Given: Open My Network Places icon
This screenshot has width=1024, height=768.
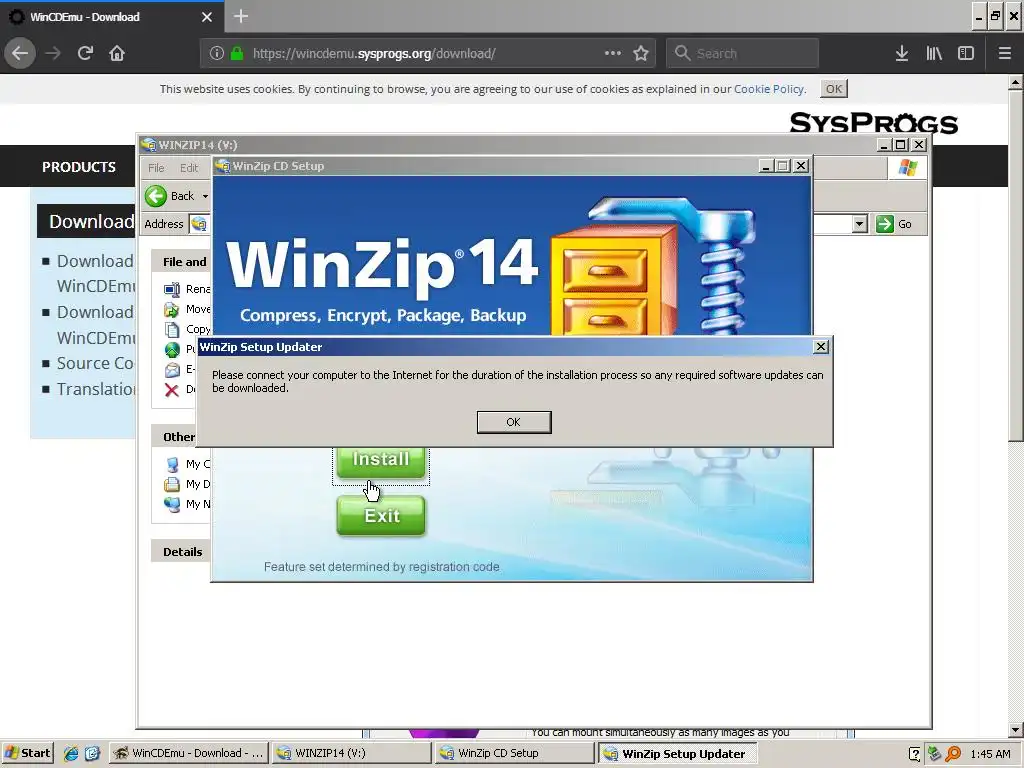Looking at the screenshot, I should point(172,504).
